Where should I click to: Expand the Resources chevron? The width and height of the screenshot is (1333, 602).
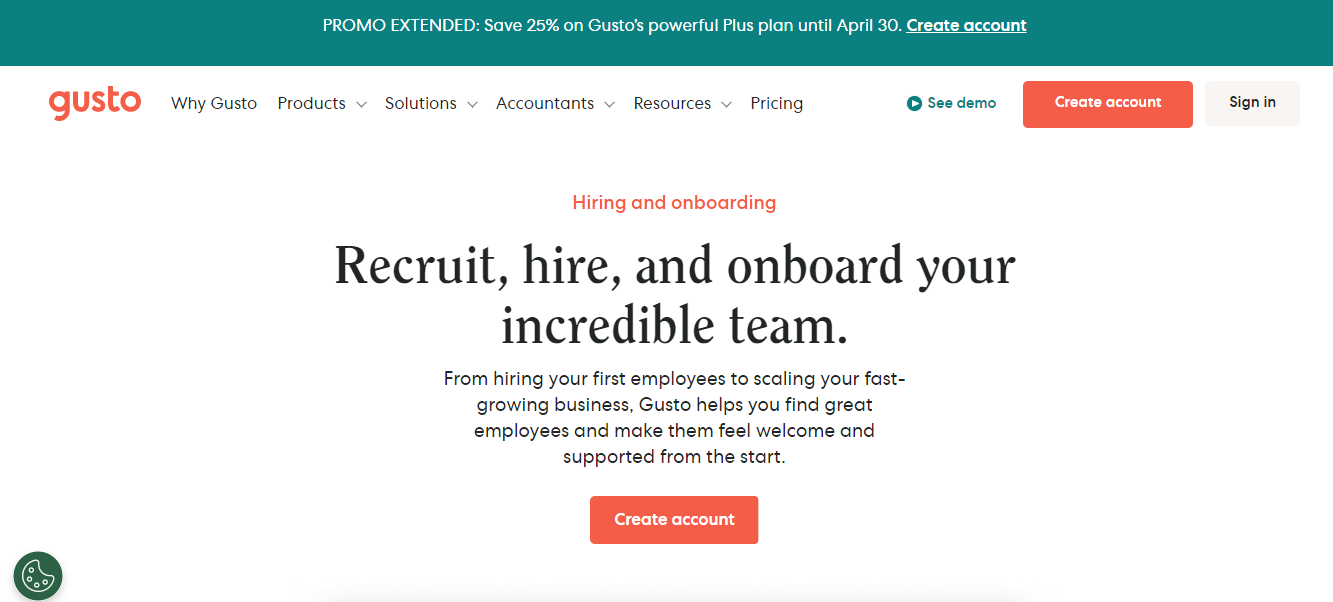click(x=726, y=104)
